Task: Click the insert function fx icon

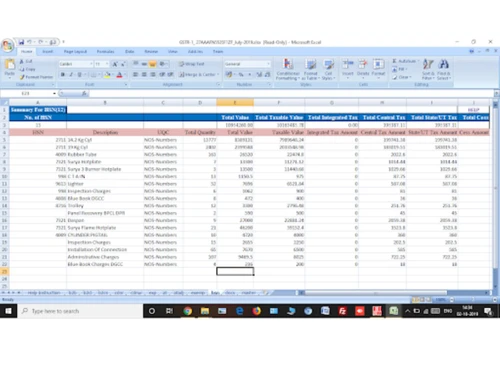Action: [x=84, y=93]
